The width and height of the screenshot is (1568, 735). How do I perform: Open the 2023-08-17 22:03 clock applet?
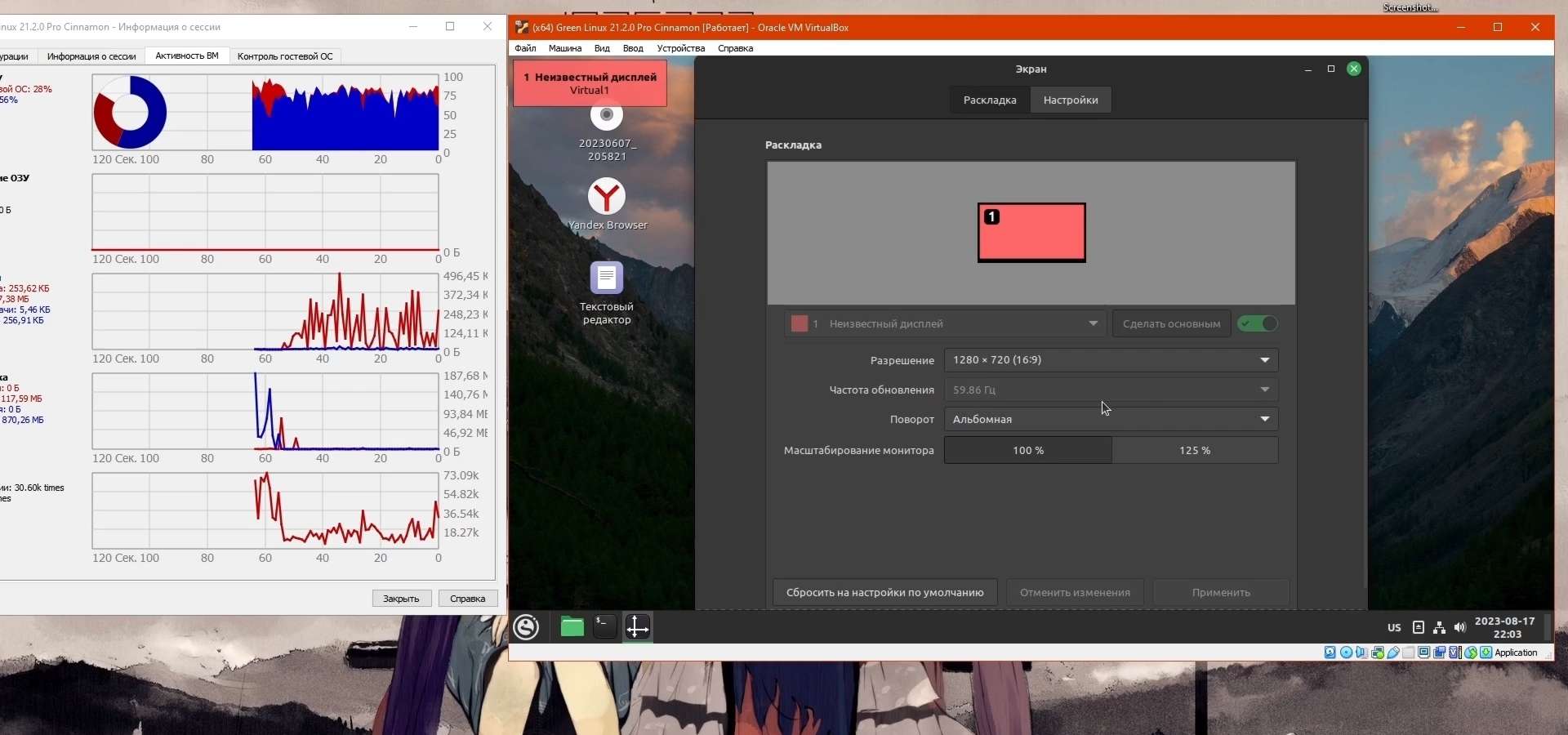coord(1505,627)
